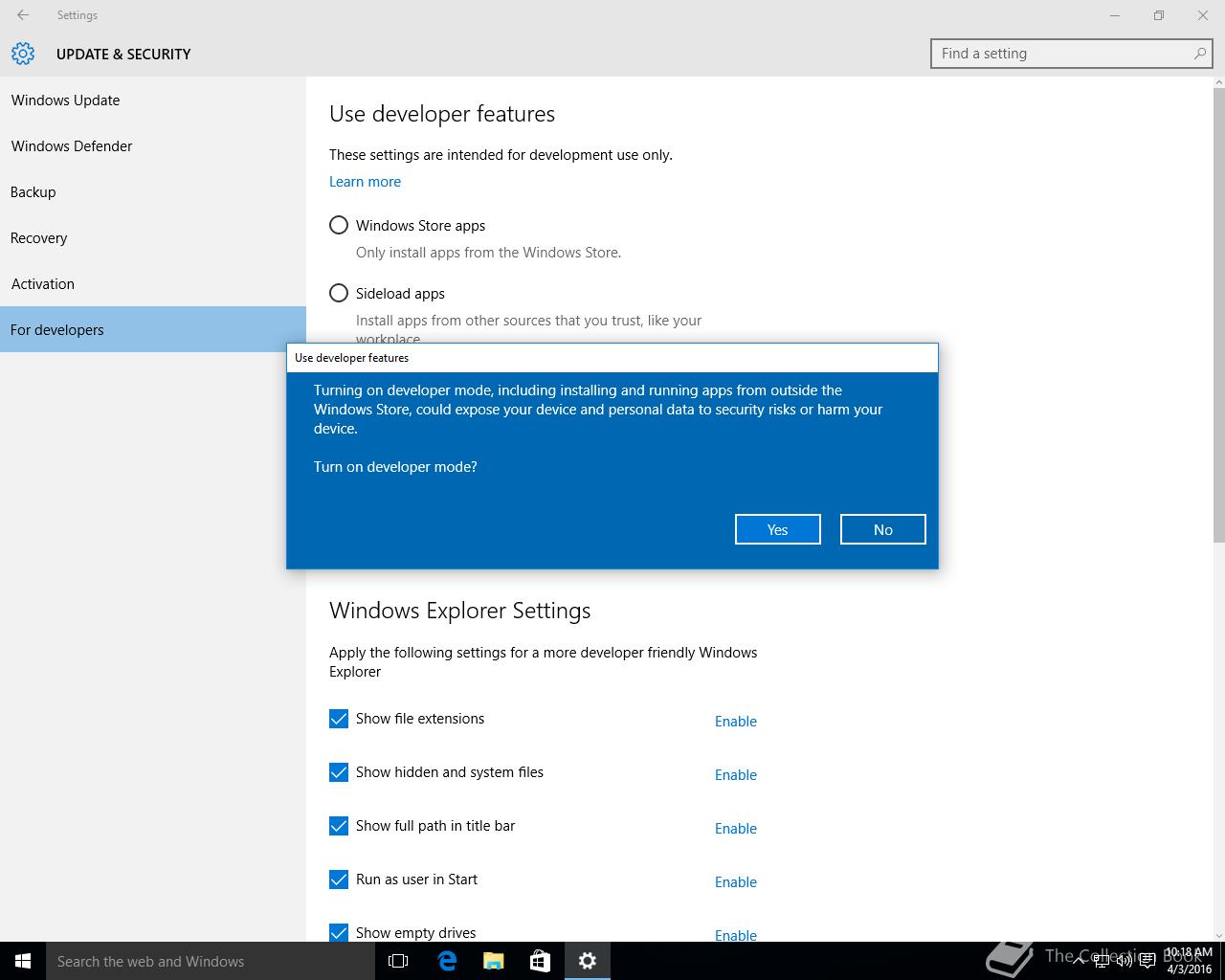Open the Windows Start button
Image resolution: width=1225 pixels, height=980 pixels.
tap(23, 961)
